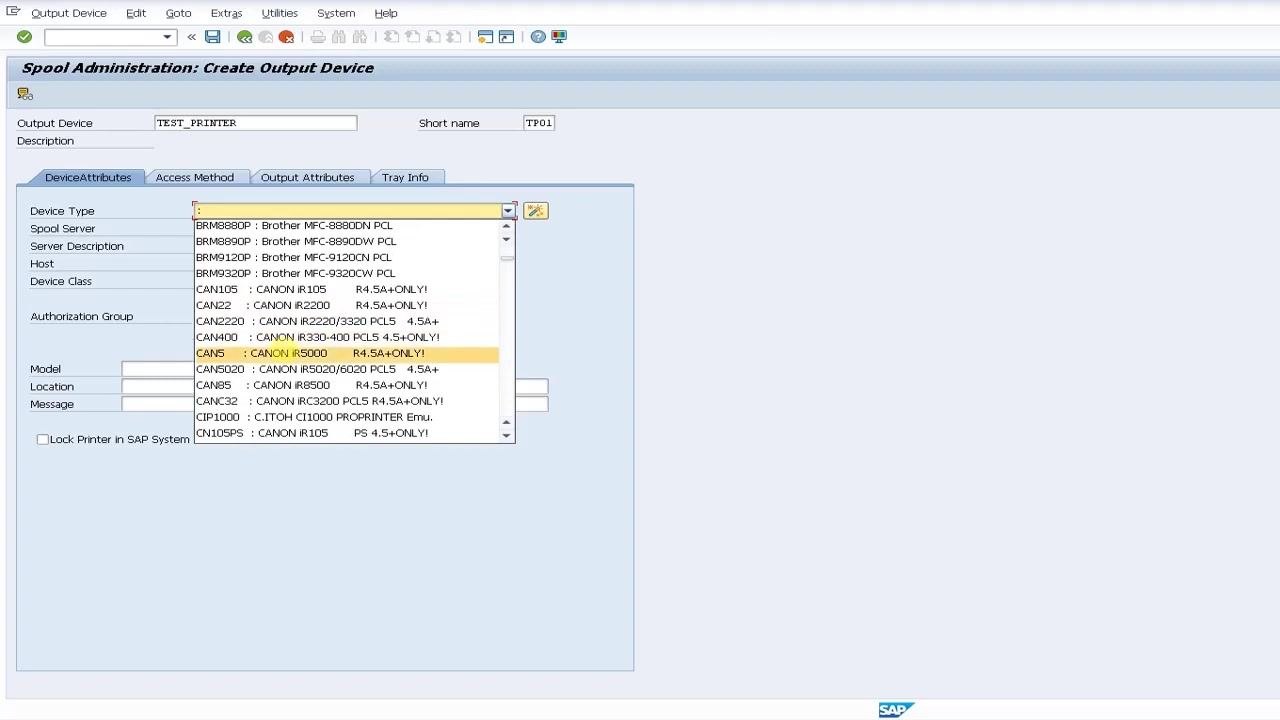Click icon below Spool Administration title
The width and height of the screenshot is (1280, 720).
point(25,94)
